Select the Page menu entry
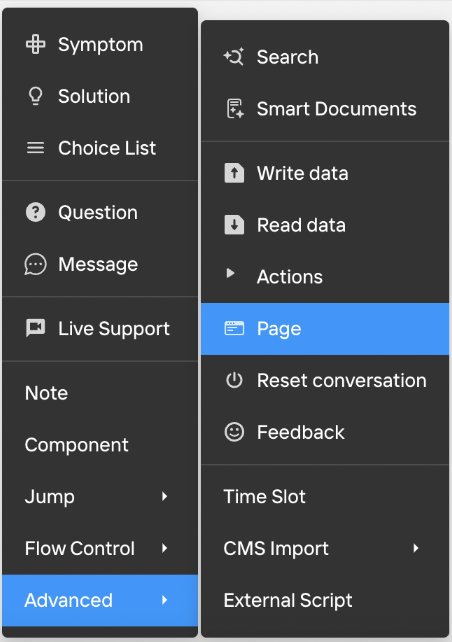The height and width of the screenshot is (642, 452). pyautogui.click(x=325, y=329)
